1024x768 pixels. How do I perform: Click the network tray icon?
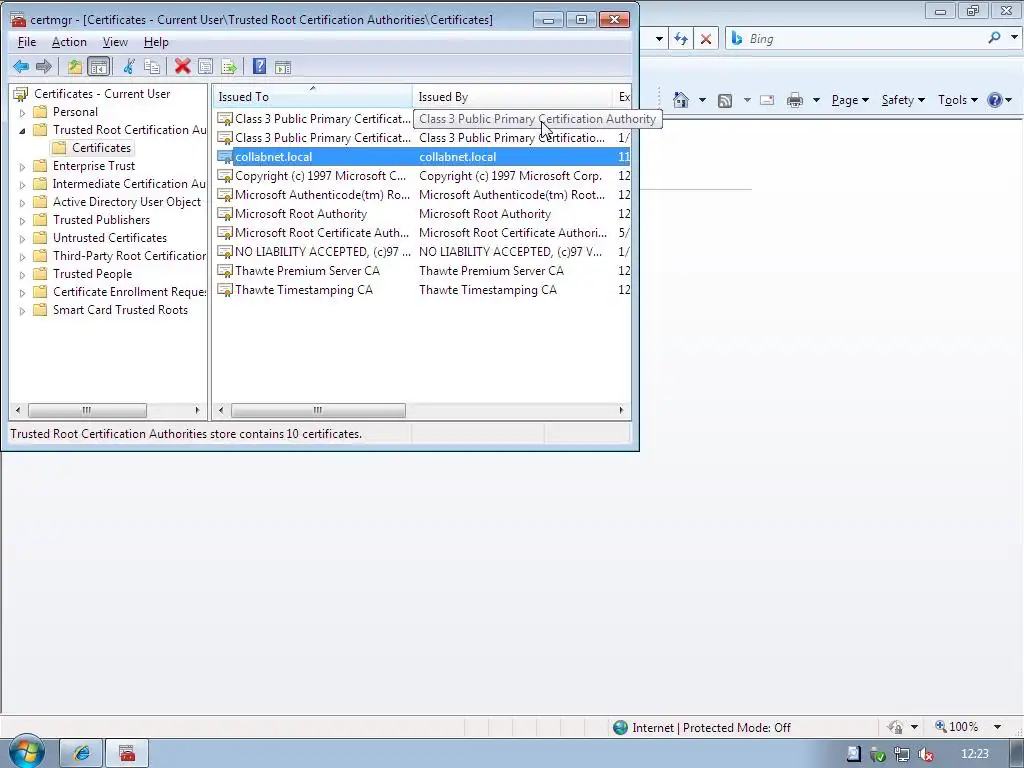[x=902, y=754]
